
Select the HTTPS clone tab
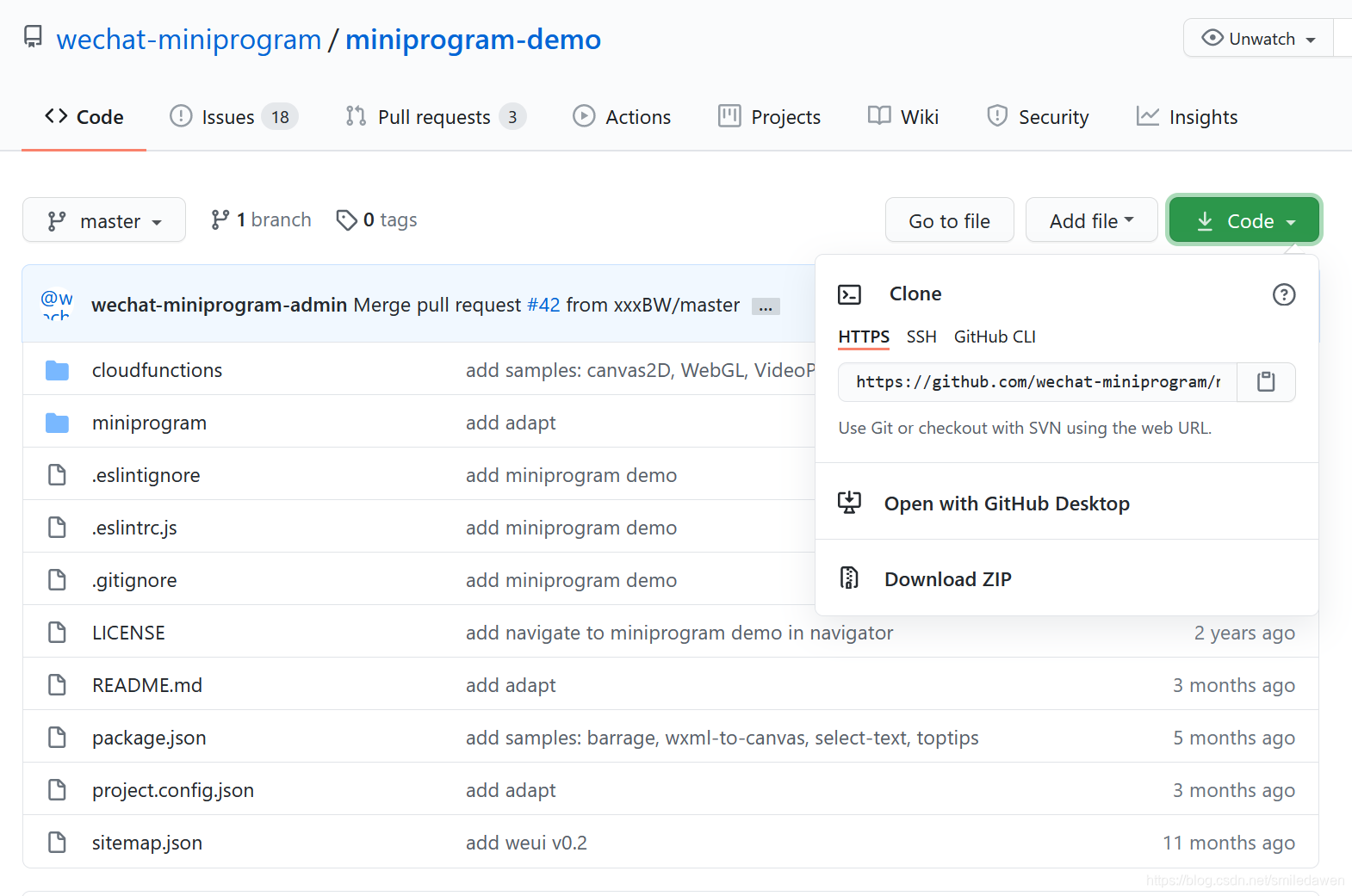point(864,337)
